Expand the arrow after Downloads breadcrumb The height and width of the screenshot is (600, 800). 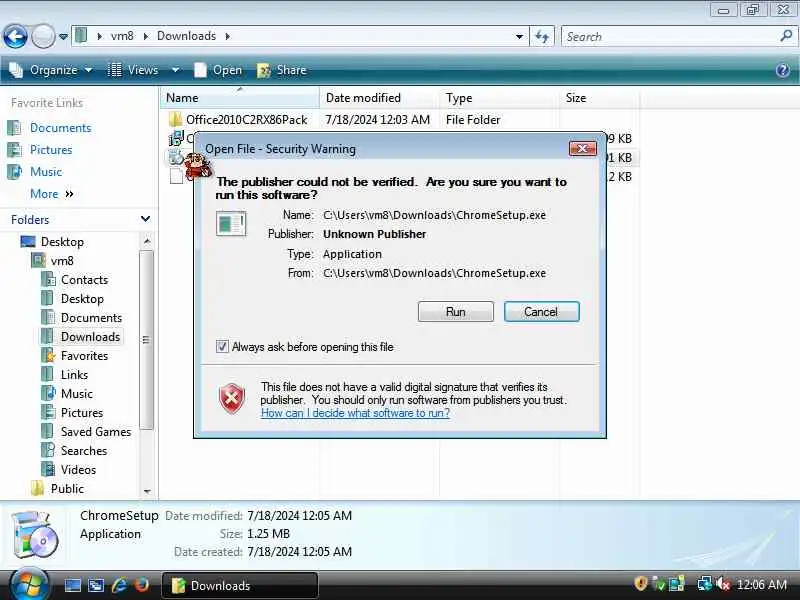tap(228, 36)
